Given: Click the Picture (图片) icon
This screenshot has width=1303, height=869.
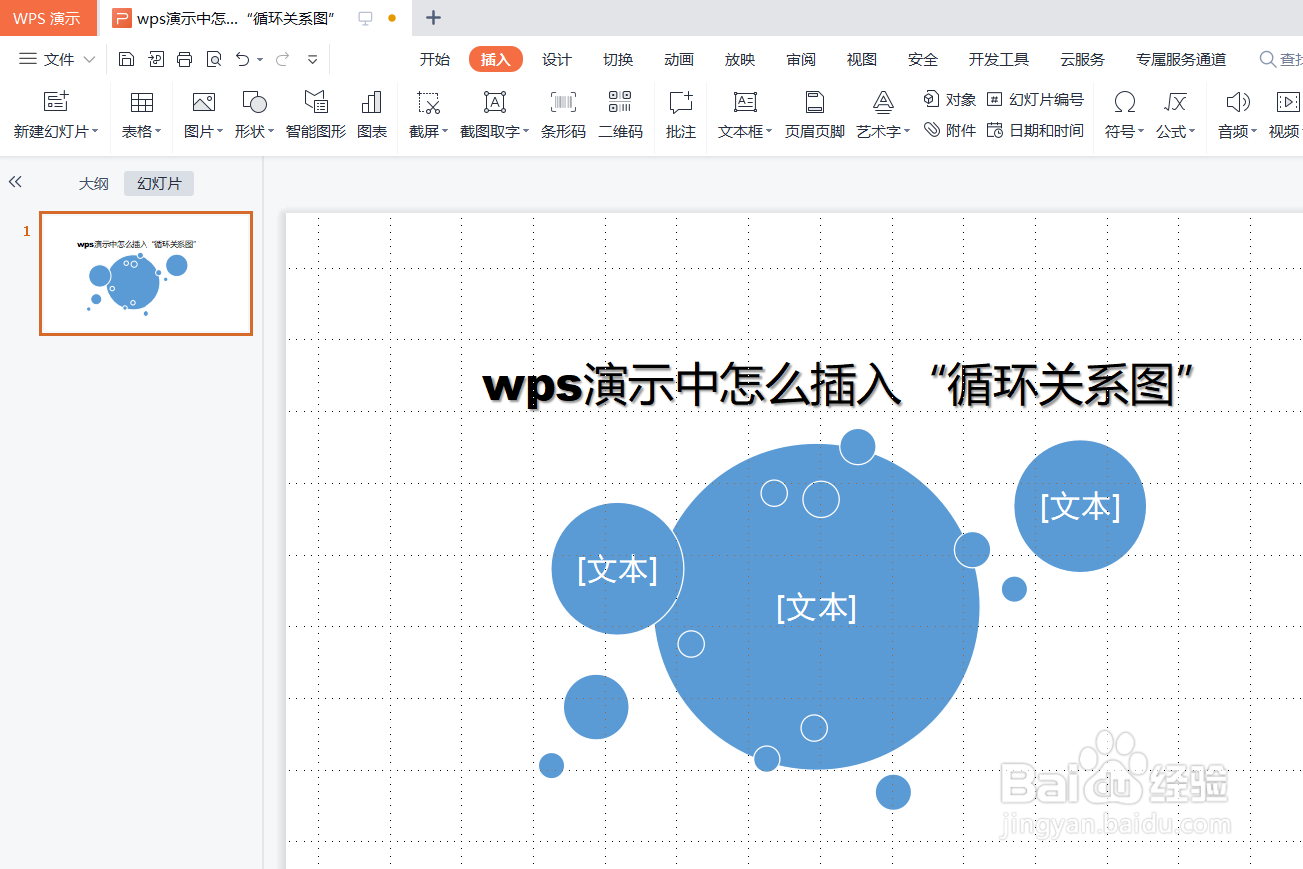Looking at the screenshot, I should point(203,101).
